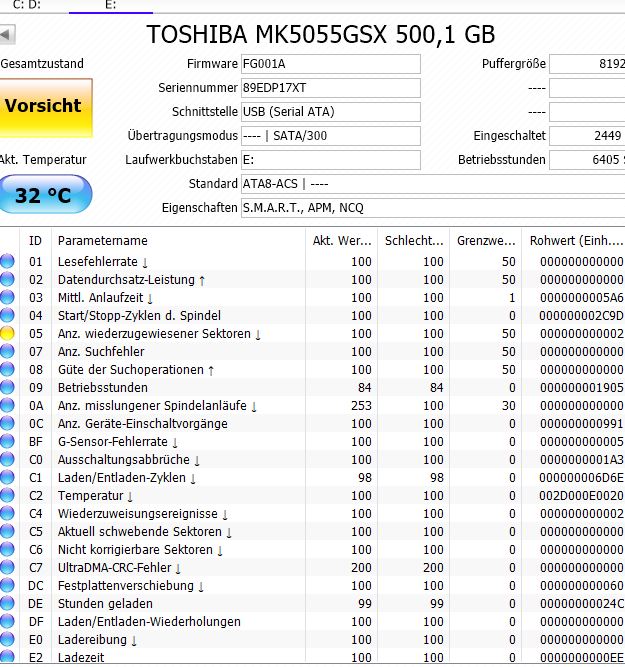Select the Start/Stopp-Zyklen d. Spindel row name
Image resolution: width=625 pixels, height=667 pixels.
click(x=139, y=315)
